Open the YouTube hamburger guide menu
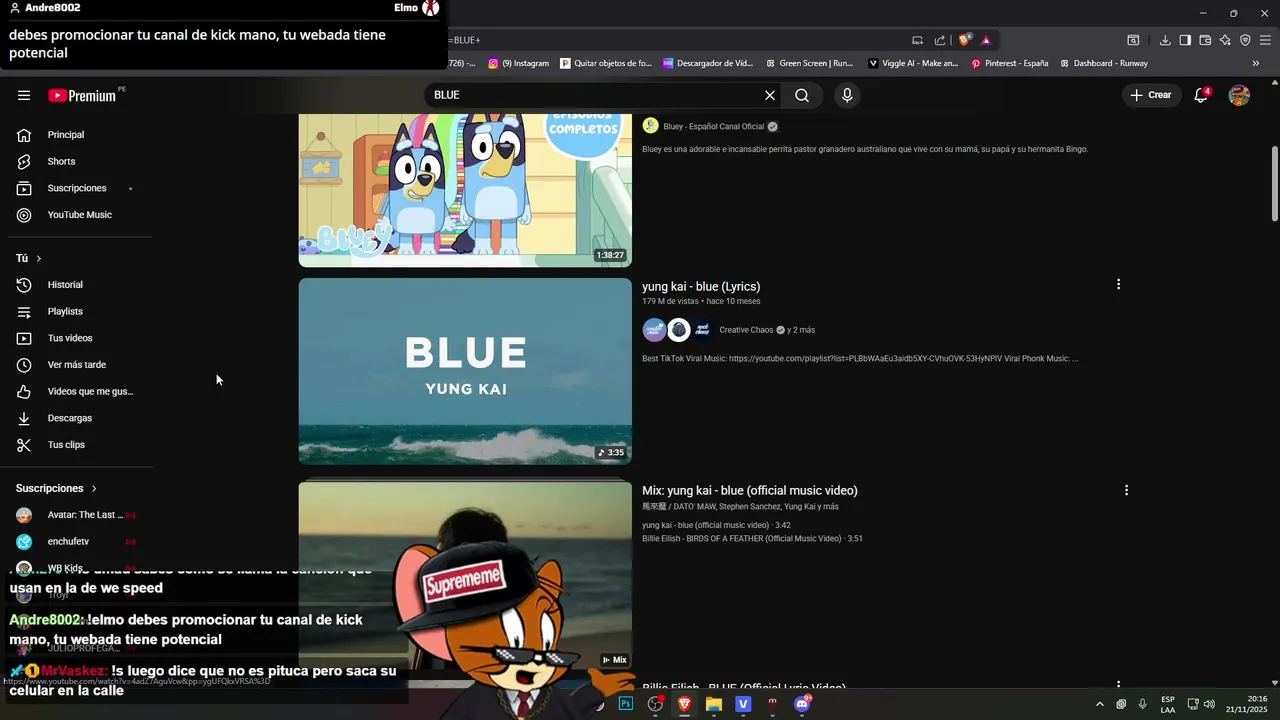 click(x=24, y=95)
